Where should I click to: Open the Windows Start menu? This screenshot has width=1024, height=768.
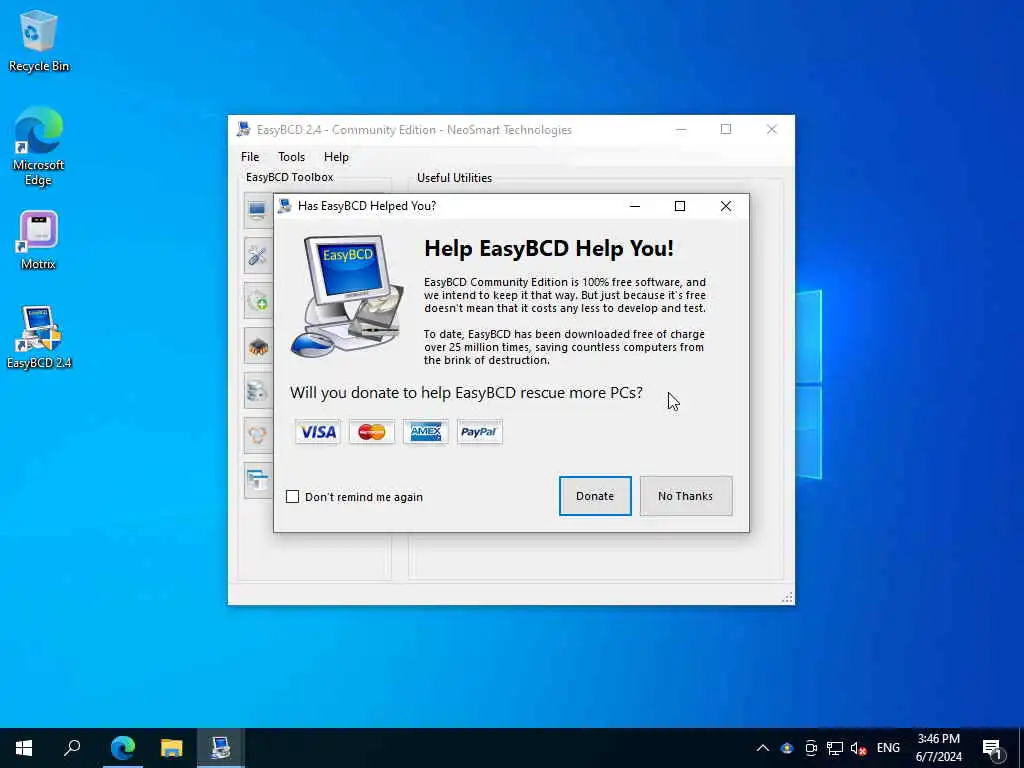pyautogui.click(x=24, y=748)
